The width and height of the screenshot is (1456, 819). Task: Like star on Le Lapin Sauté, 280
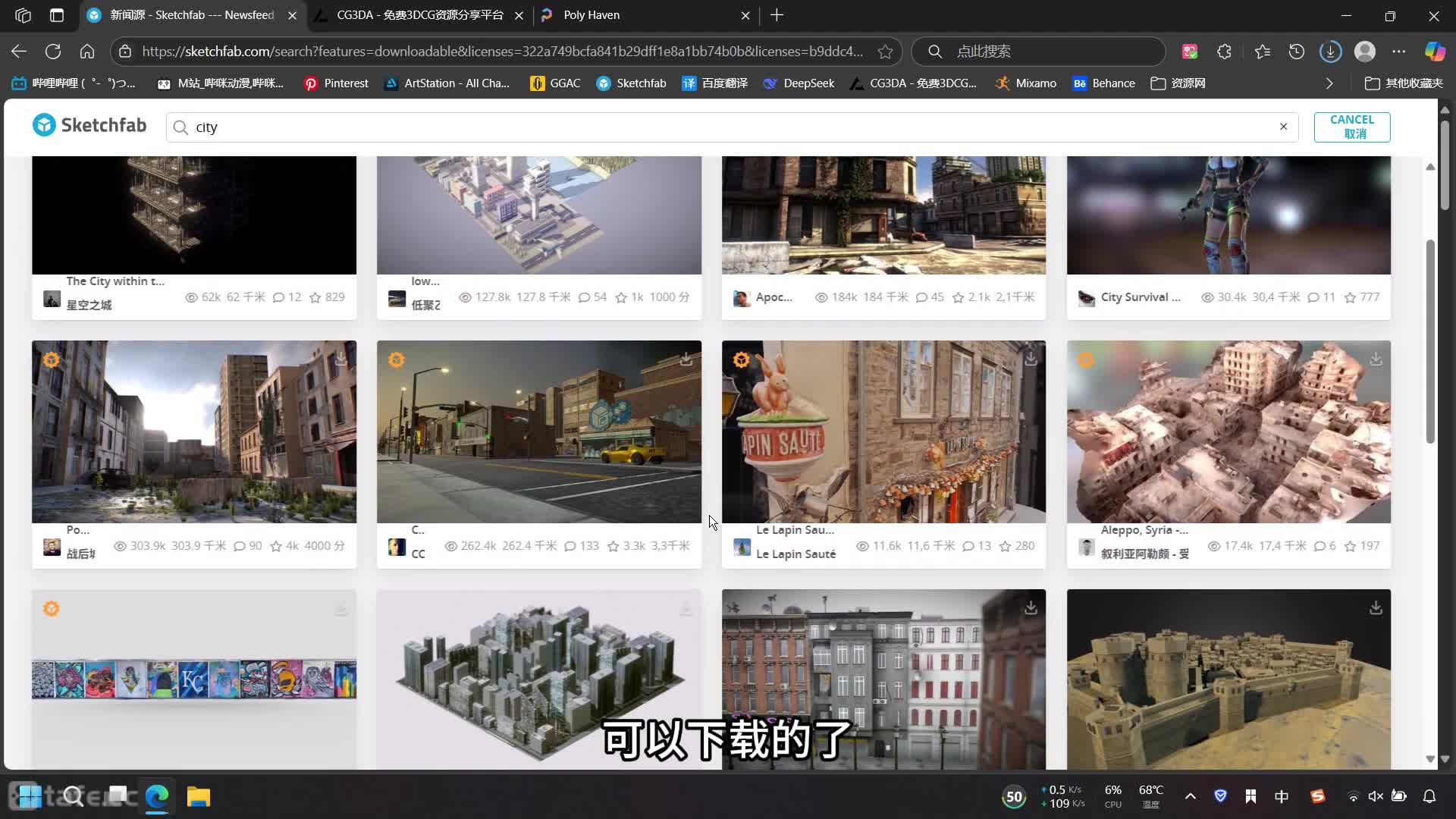click(x=1005, y=546)
